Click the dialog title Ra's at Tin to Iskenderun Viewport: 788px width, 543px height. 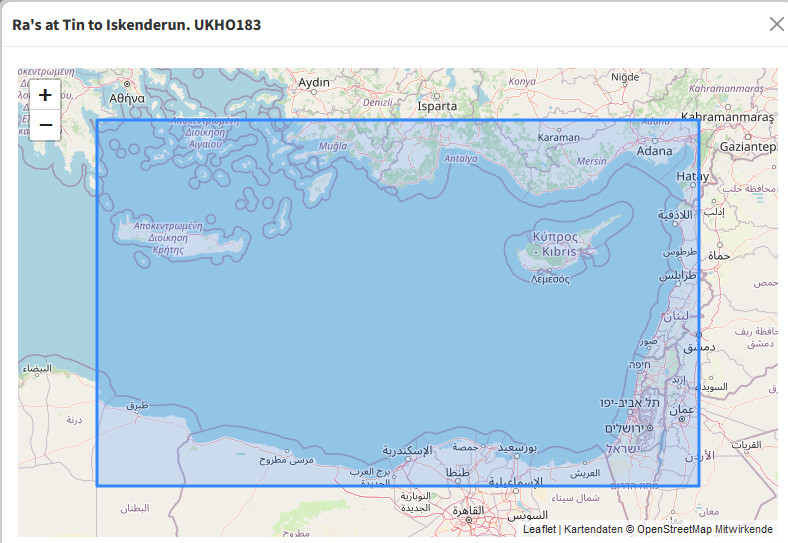coord(136,24)
